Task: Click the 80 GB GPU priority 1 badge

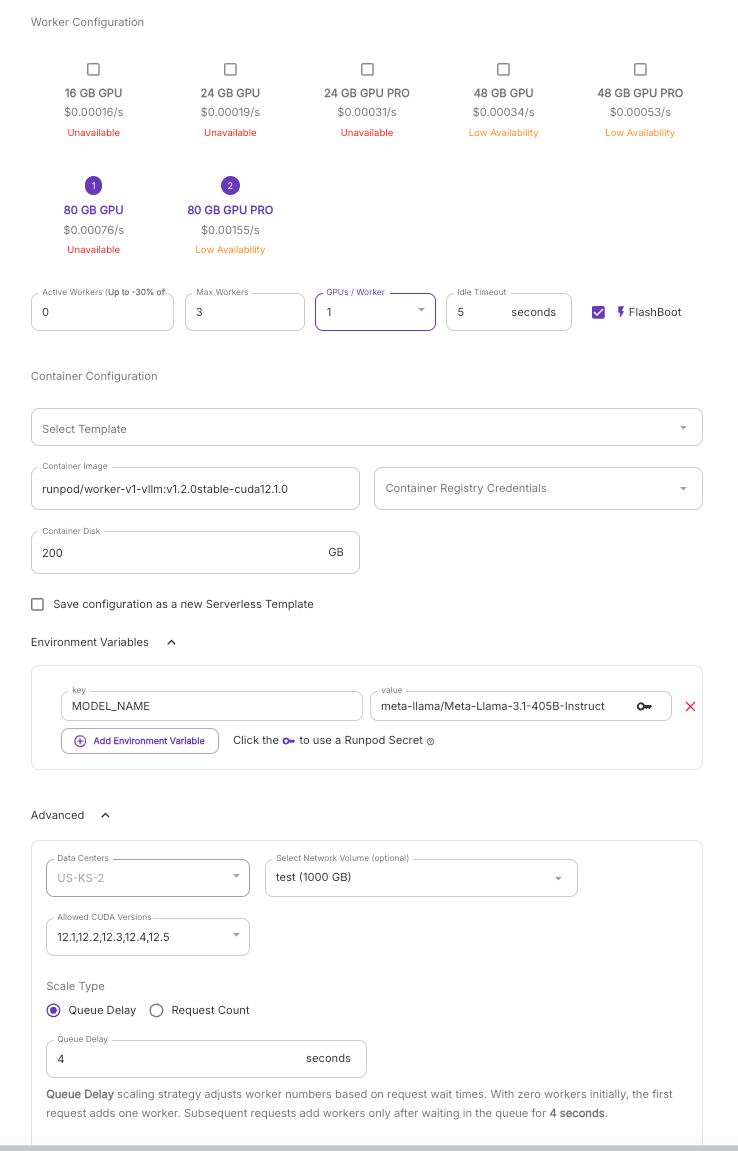Action: 94,186
